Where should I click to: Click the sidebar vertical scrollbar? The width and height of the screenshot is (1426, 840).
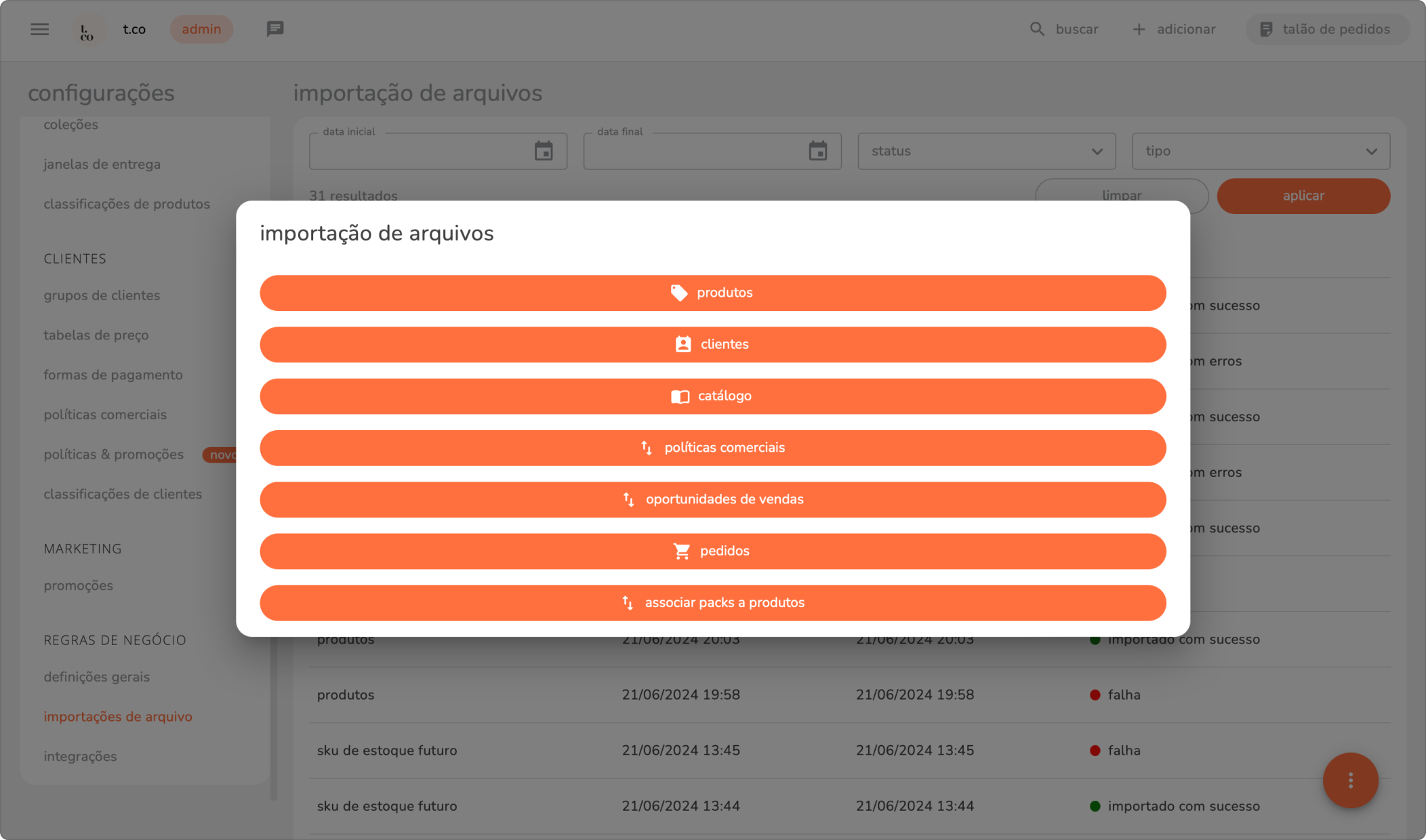274,718
